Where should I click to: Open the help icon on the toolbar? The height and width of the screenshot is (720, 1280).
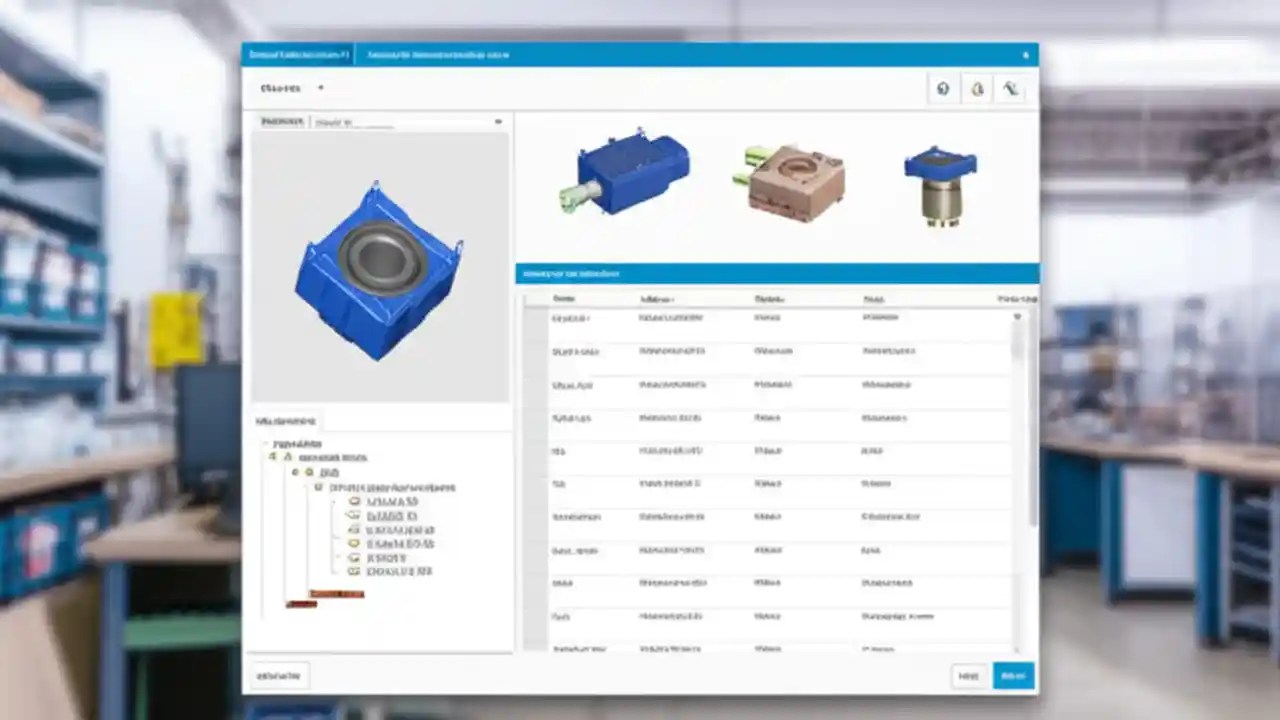[x=942, y=89]
